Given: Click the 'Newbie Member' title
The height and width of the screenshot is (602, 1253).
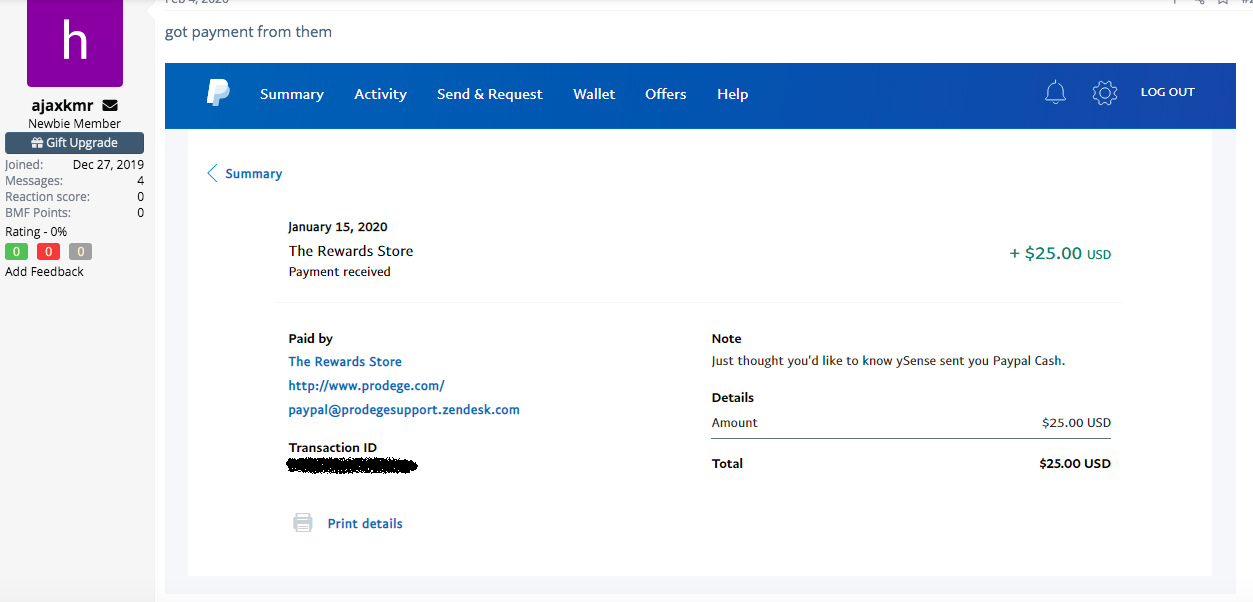Looking at the screenshot, I should coord(75,124).
